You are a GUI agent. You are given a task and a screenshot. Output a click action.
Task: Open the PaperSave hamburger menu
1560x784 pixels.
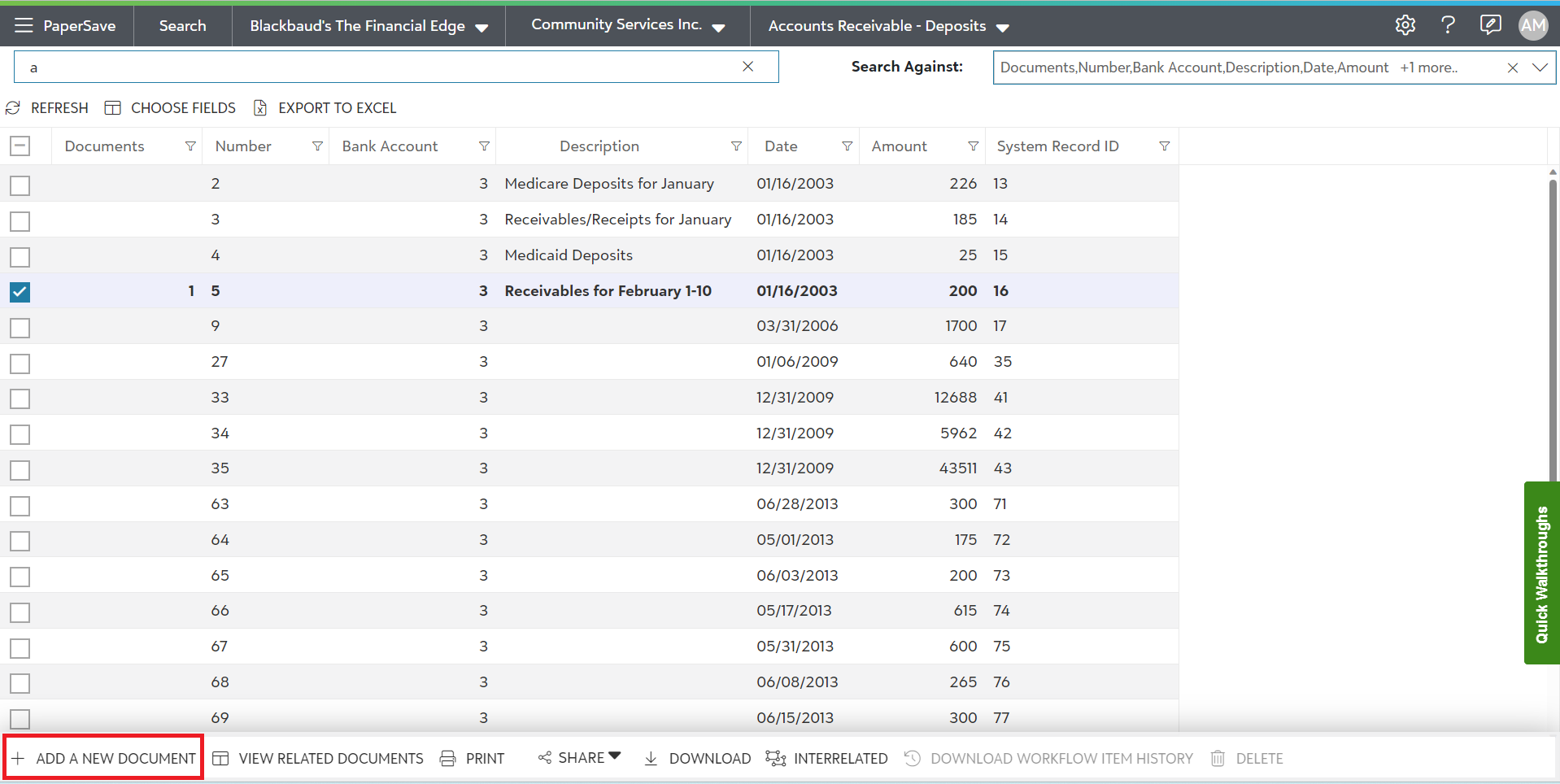[24, 26]
